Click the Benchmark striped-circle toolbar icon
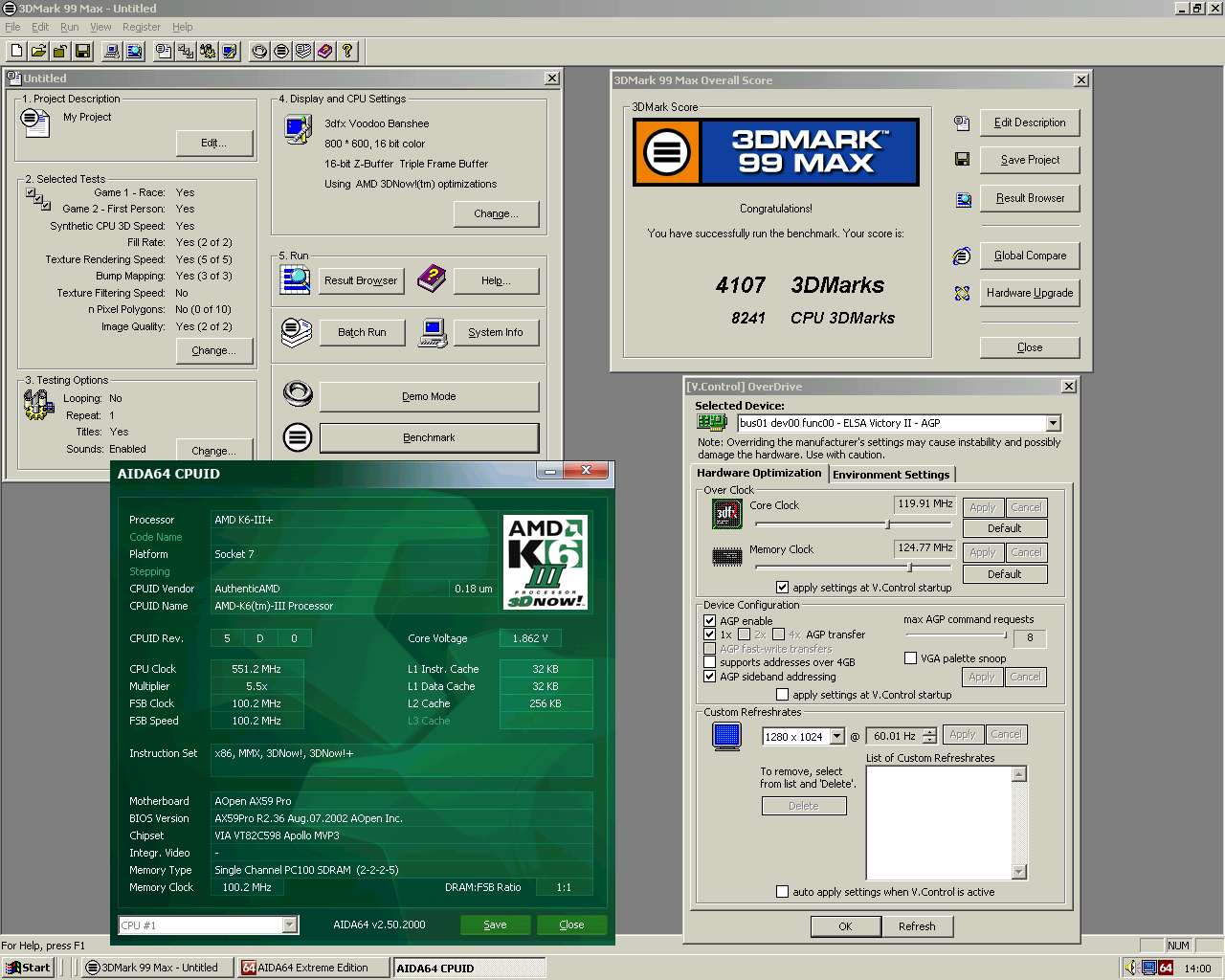The width and height of the screenshot is (1225, 980). 281,51
